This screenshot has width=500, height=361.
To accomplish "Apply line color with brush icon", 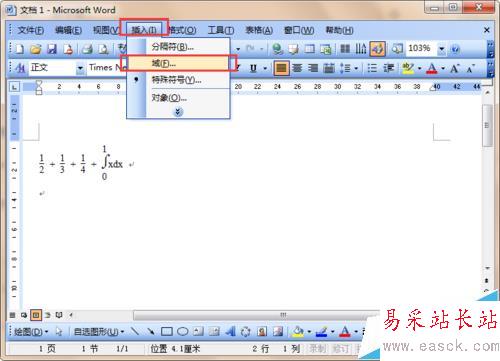I will [x=321, y=331].
